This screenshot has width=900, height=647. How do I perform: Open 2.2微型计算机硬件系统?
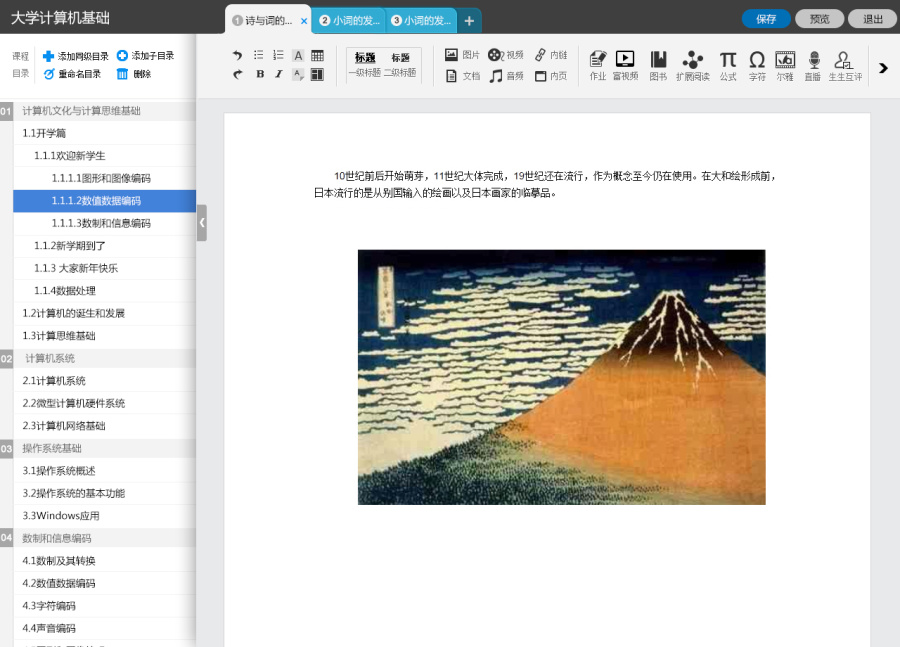(104, 403)
